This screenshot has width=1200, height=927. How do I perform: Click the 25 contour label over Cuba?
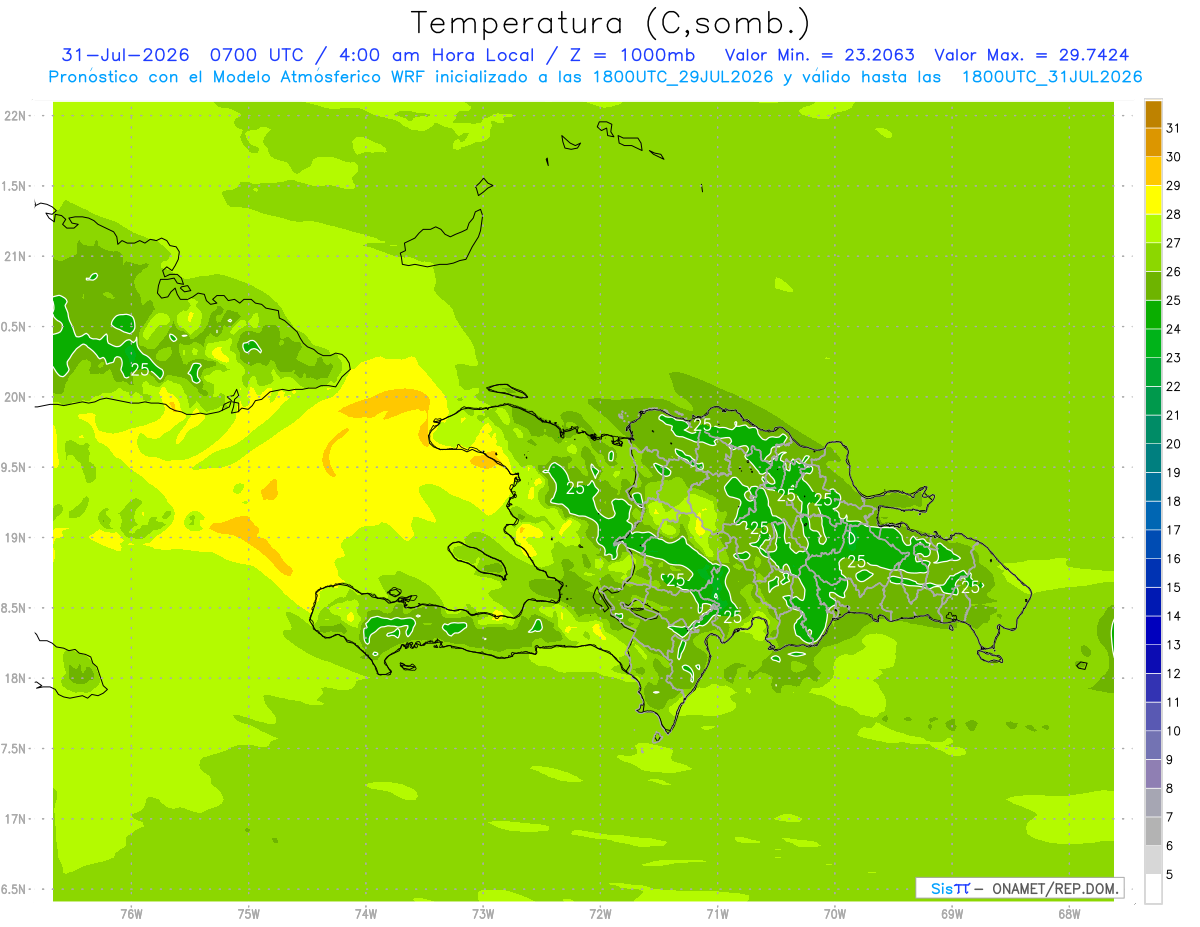coord(141,370)
